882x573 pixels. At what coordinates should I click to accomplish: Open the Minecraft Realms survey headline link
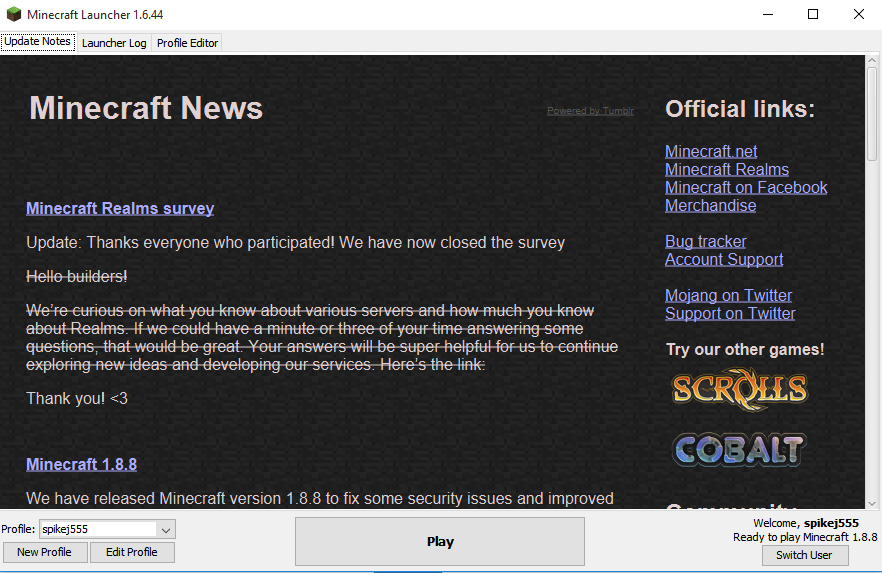click(120, 209)
